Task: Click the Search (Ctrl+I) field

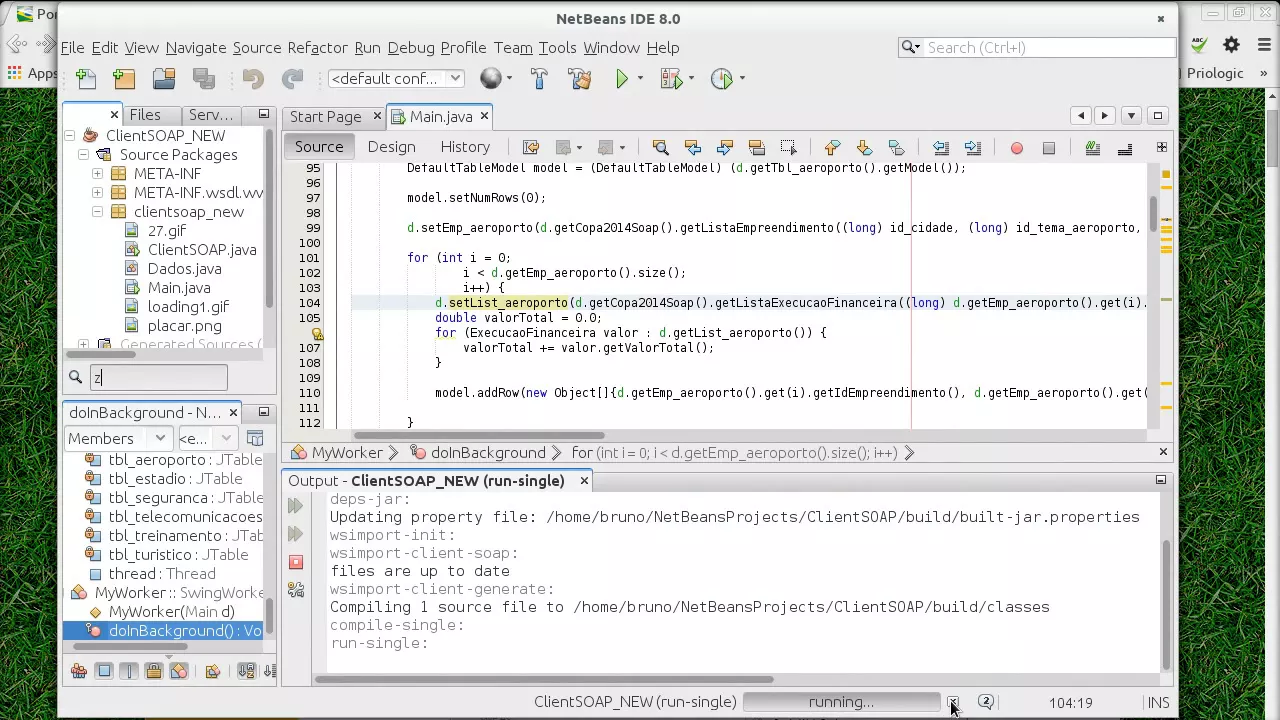Action: (x=1037, y=47)
